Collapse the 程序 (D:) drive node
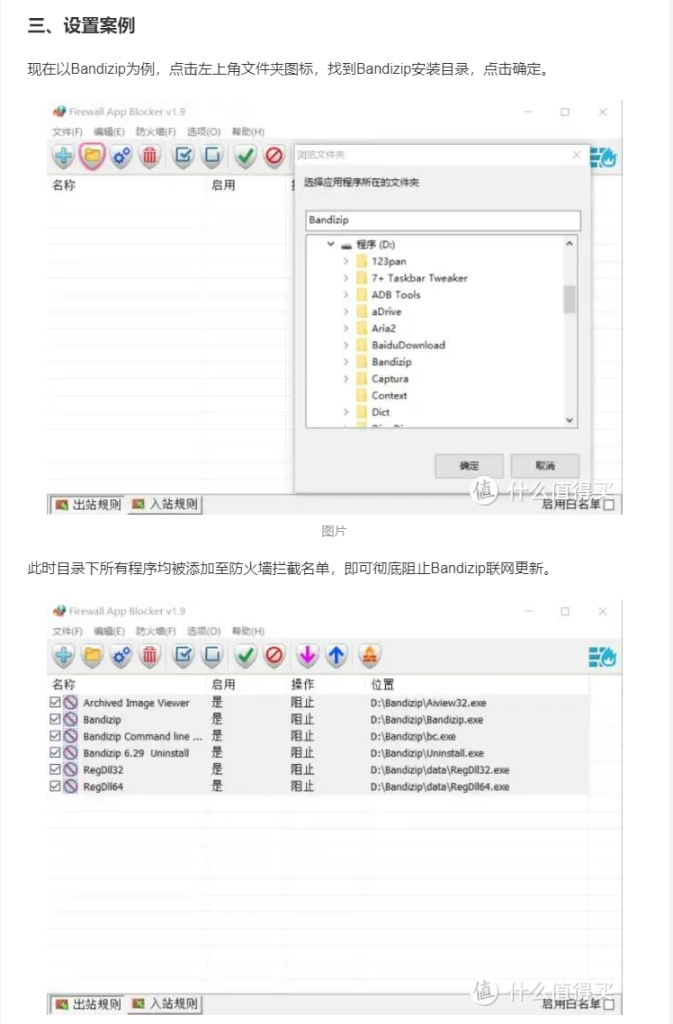 (330, 244)
